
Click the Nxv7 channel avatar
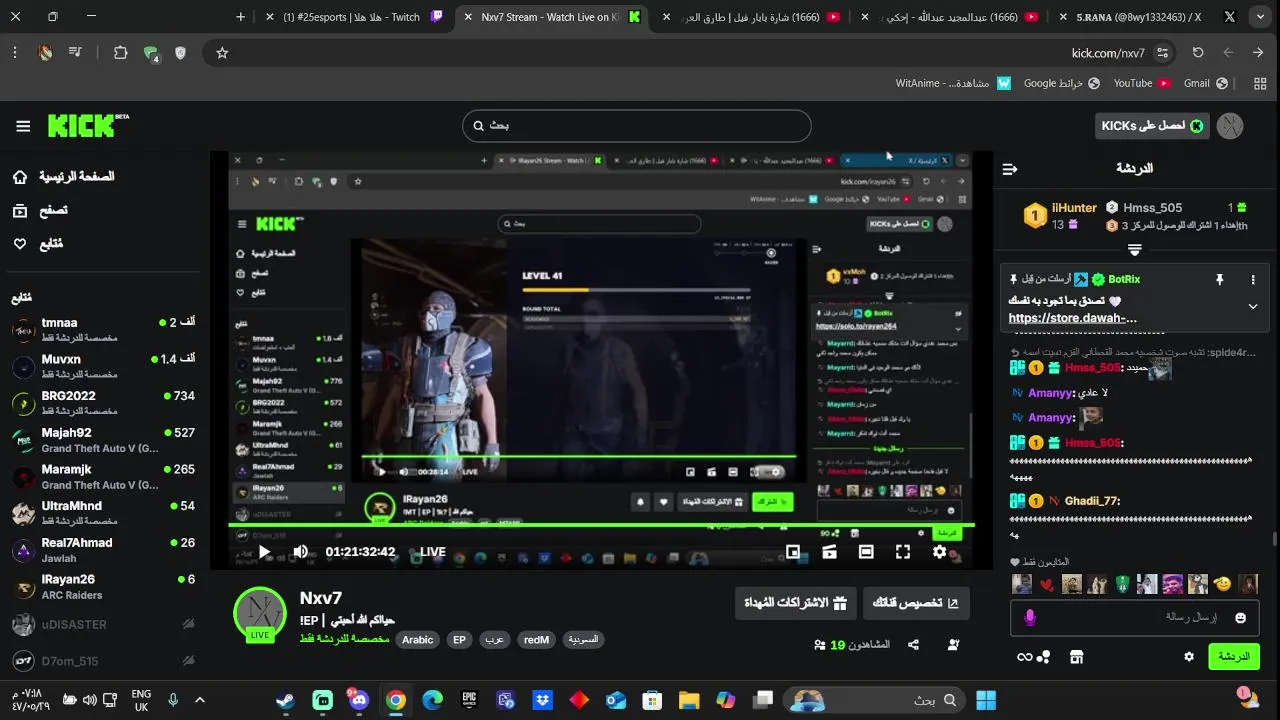pos(260,614)
